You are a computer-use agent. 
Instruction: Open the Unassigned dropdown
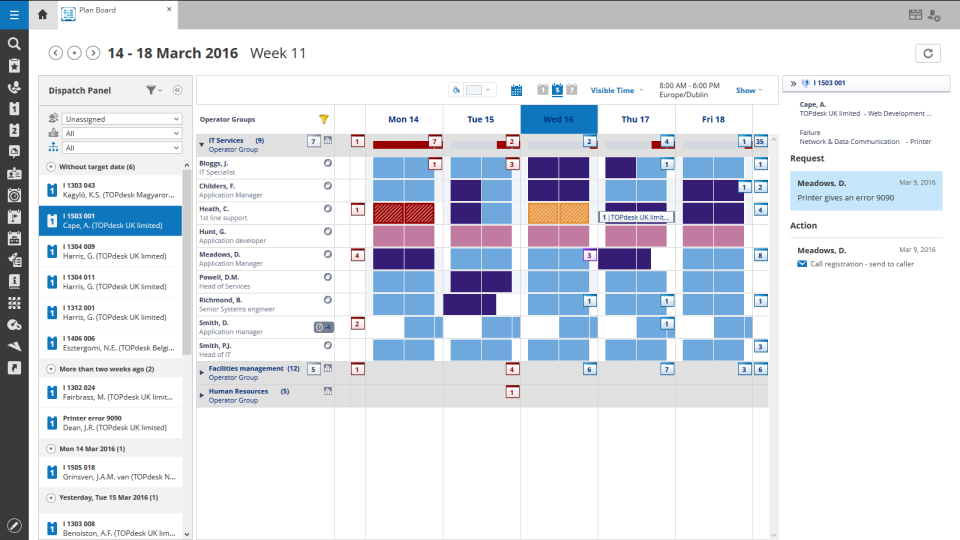pos(121,119)
